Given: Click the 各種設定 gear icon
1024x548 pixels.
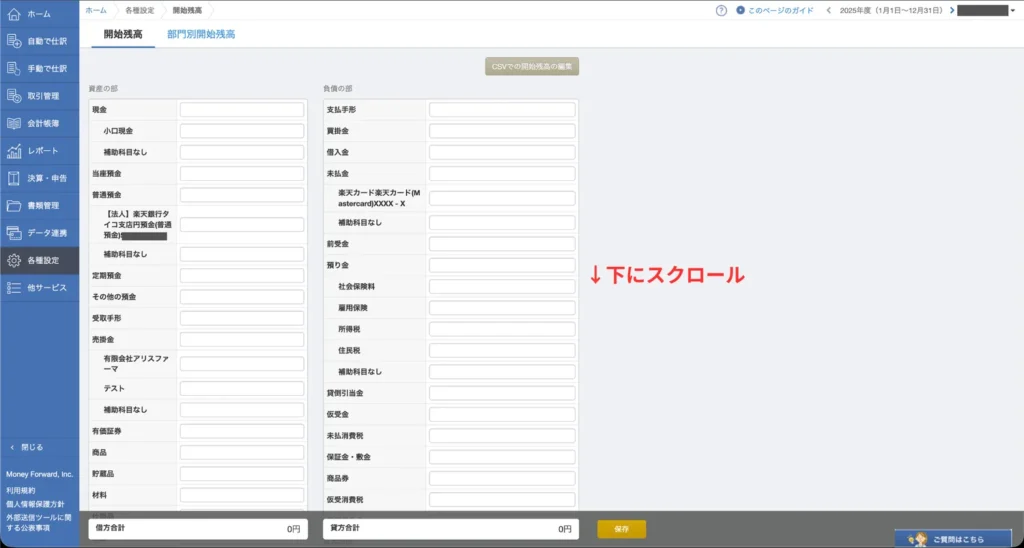Looking at the screenshot, I should tap(14, 261).
